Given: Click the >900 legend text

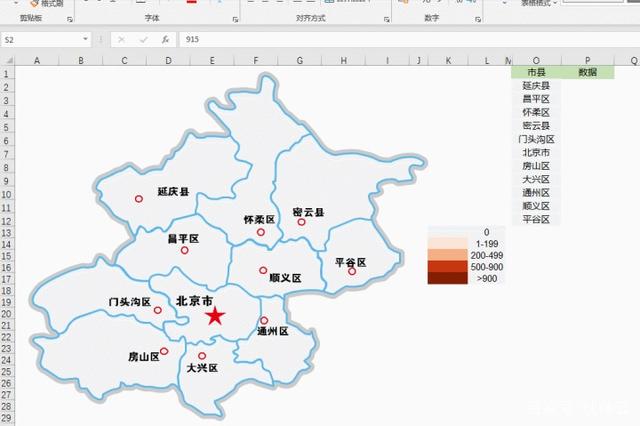Looking at the screenshot, I should [x=487, y=279].
